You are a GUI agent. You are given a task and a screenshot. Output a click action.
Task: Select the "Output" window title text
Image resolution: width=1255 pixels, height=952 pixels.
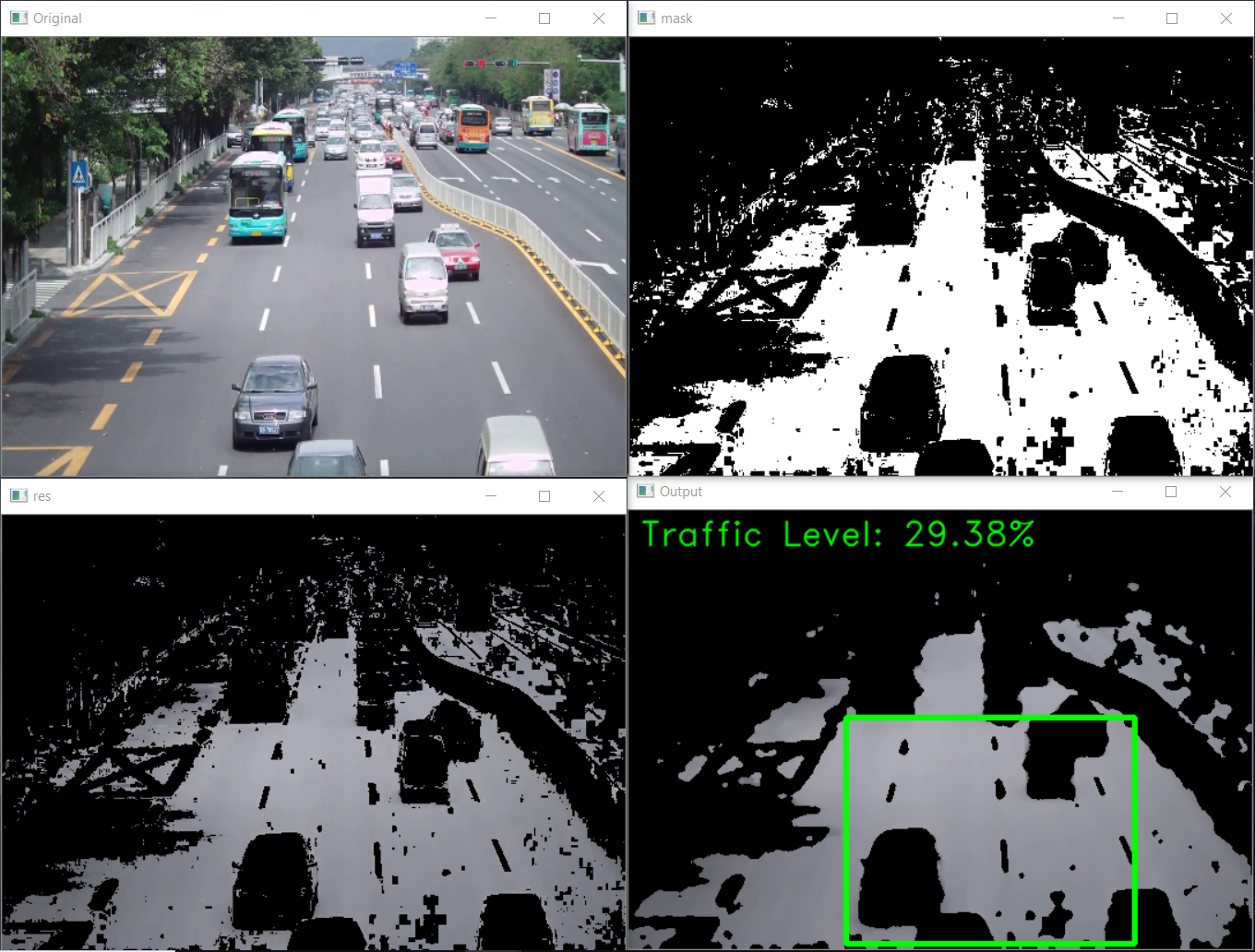pyautogui.click(x=681, y=492)
